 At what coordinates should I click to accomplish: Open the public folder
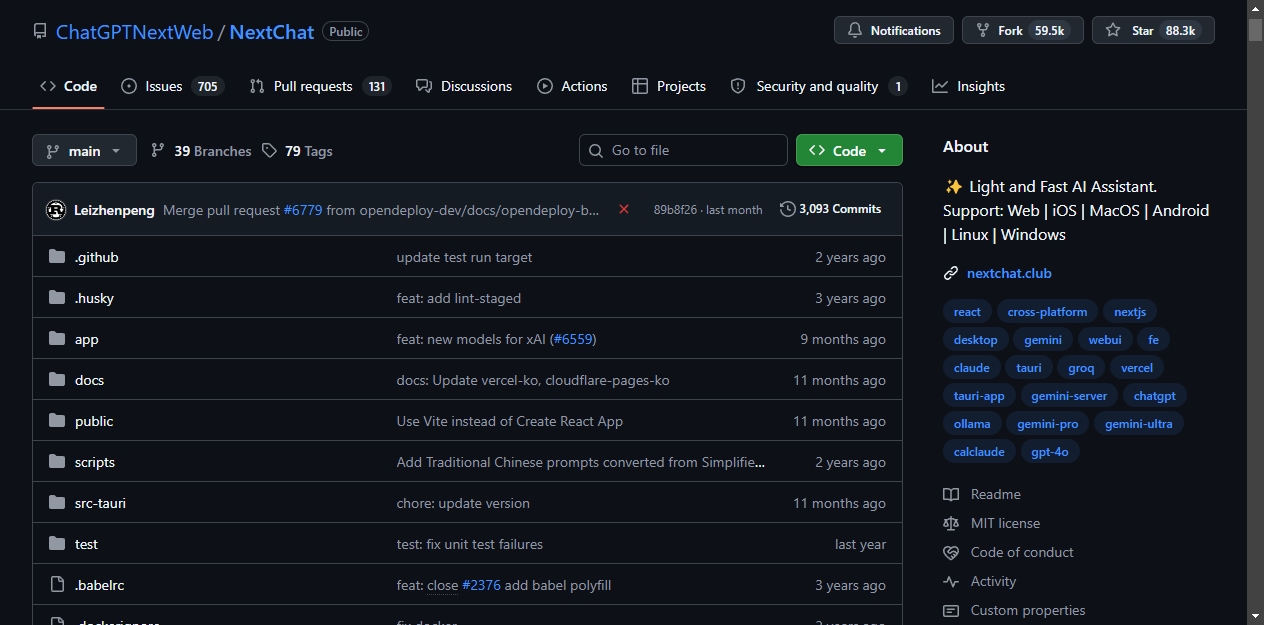point(94,421)
